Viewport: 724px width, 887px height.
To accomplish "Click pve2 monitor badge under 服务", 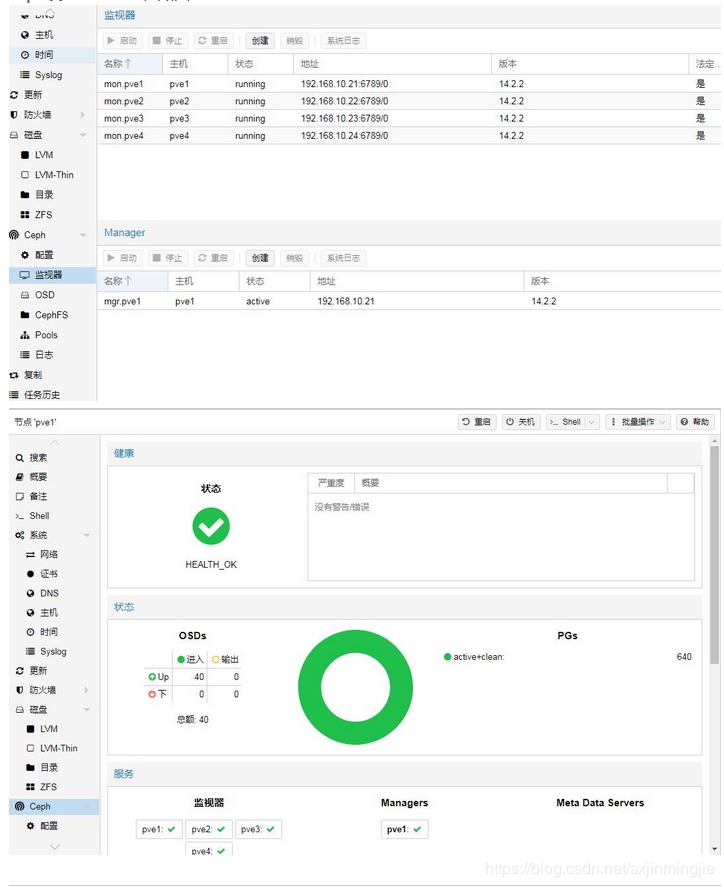I will coord(208,829).
